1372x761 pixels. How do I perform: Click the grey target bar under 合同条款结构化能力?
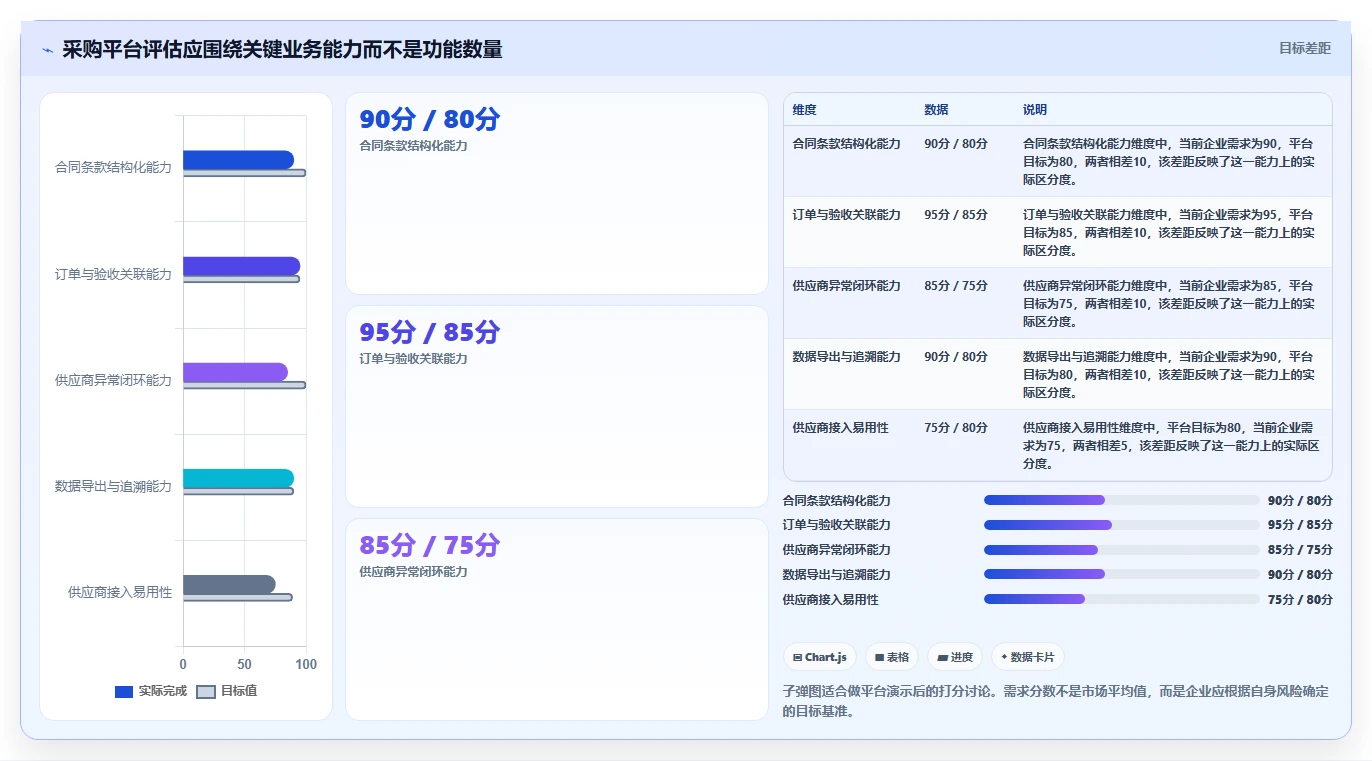[244, 173]
